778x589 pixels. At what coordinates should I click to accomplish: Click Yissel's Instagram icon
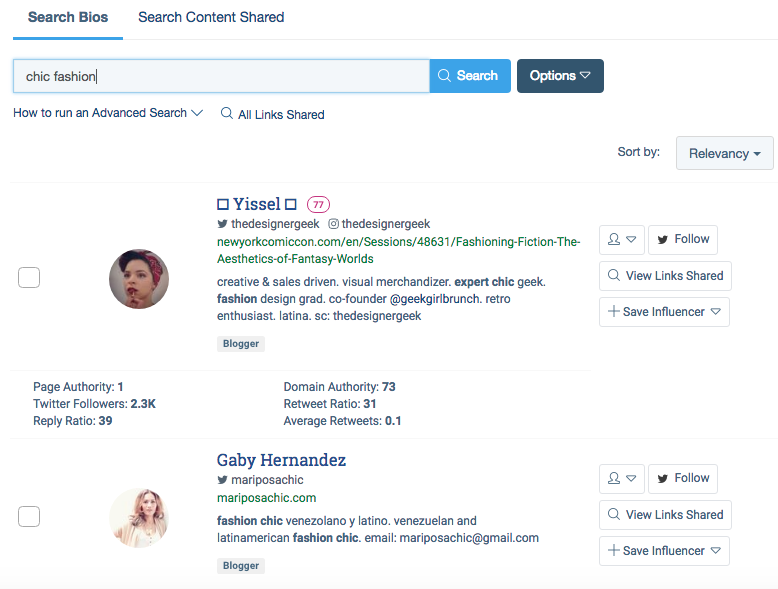click(x=333, y=224)
